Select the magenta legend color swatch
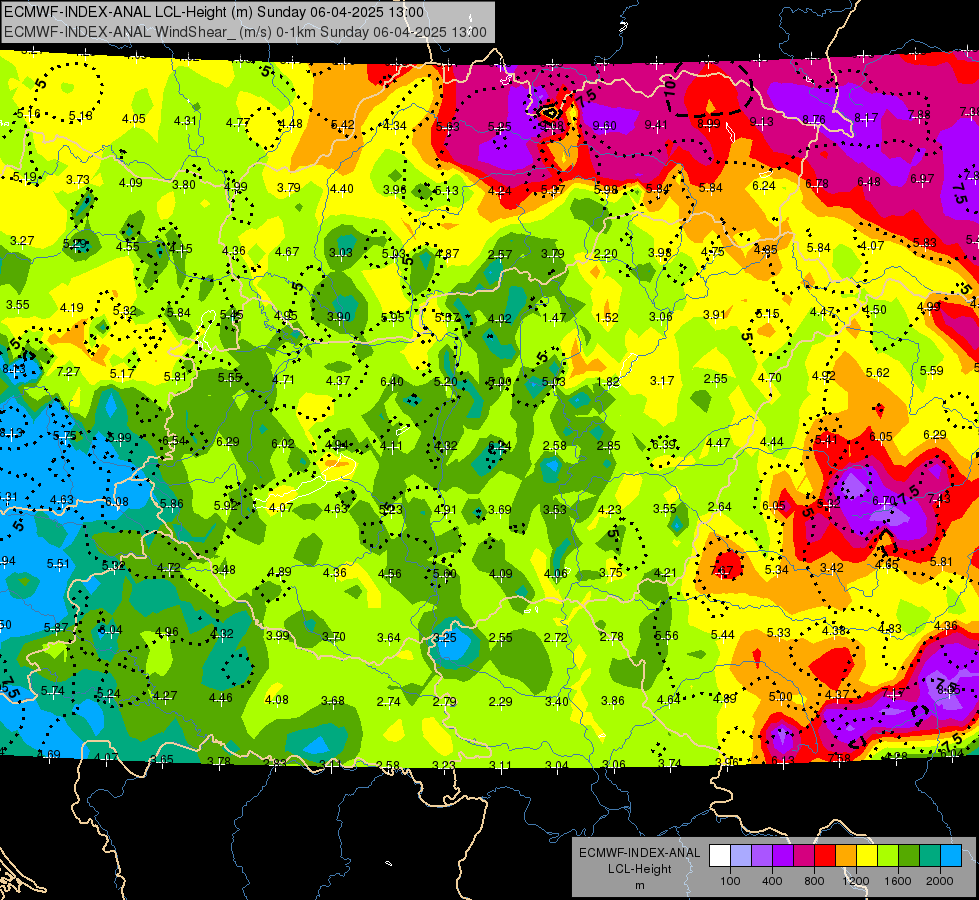The image size is (979, 900). [x=804, y=856]
